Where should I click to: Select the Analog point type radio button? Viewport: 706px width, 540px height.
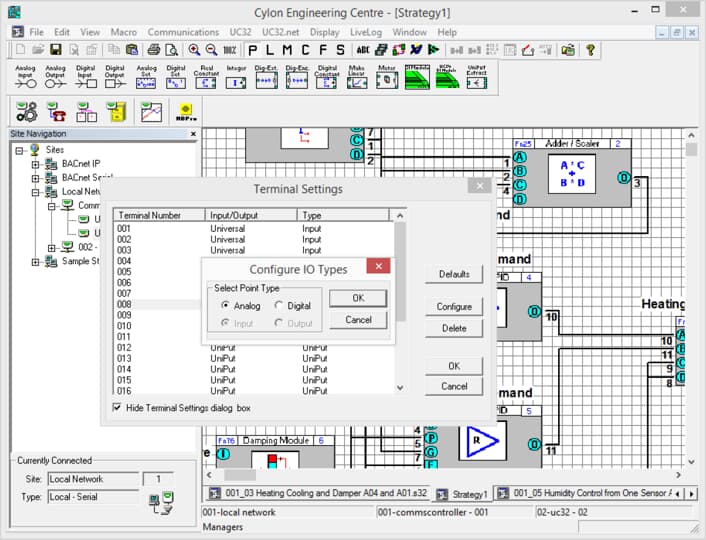tap(224, 305)
